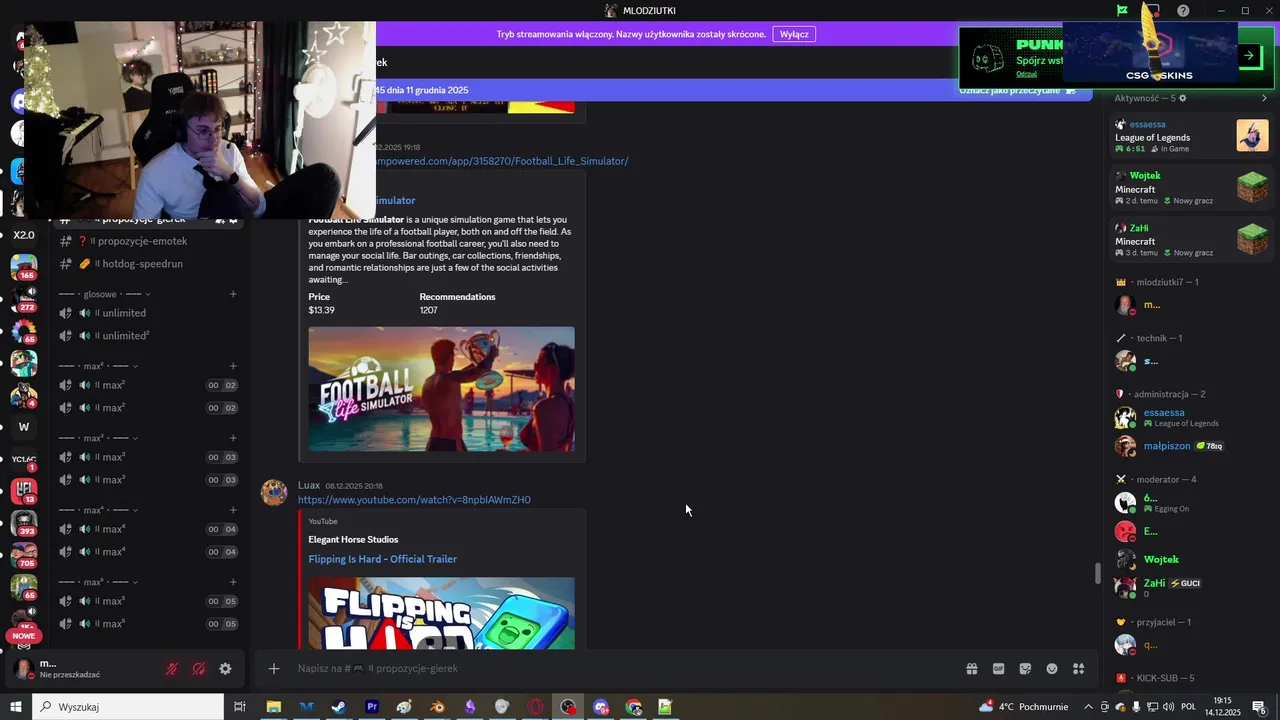
Task: Expand Aktywność panel with right chevron
Action: coord(1264,98)
